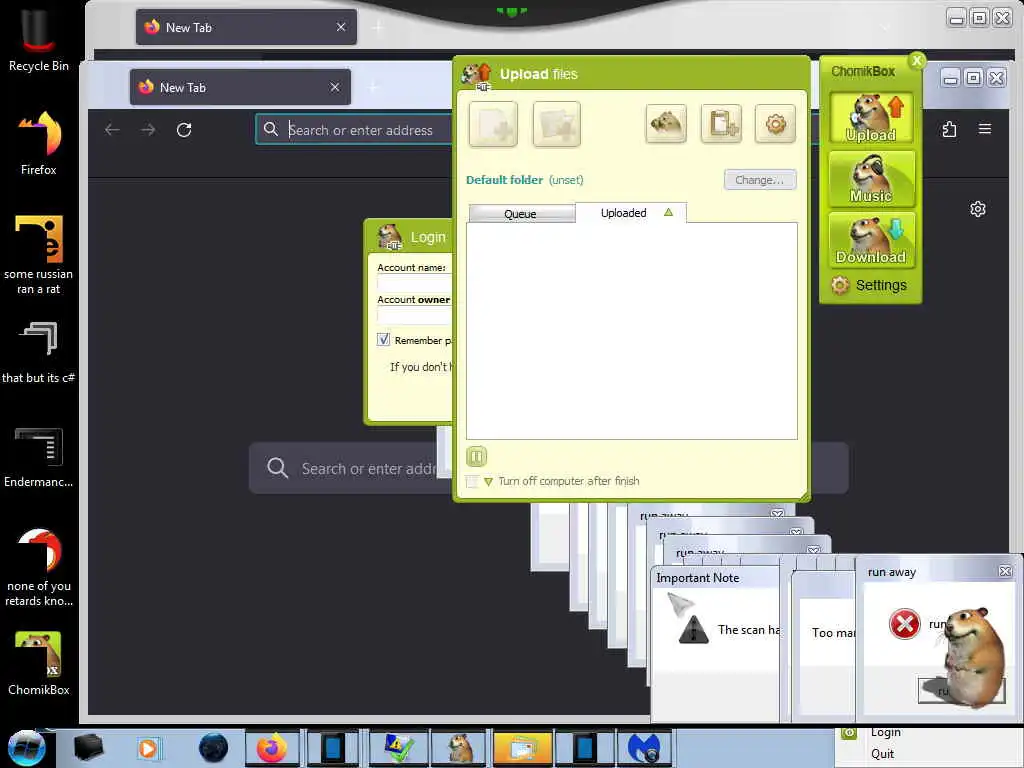Open ChomikBox Settings entry
Image resolution: width=1024 pixels, height=768 pixels.
pos(869,285)
